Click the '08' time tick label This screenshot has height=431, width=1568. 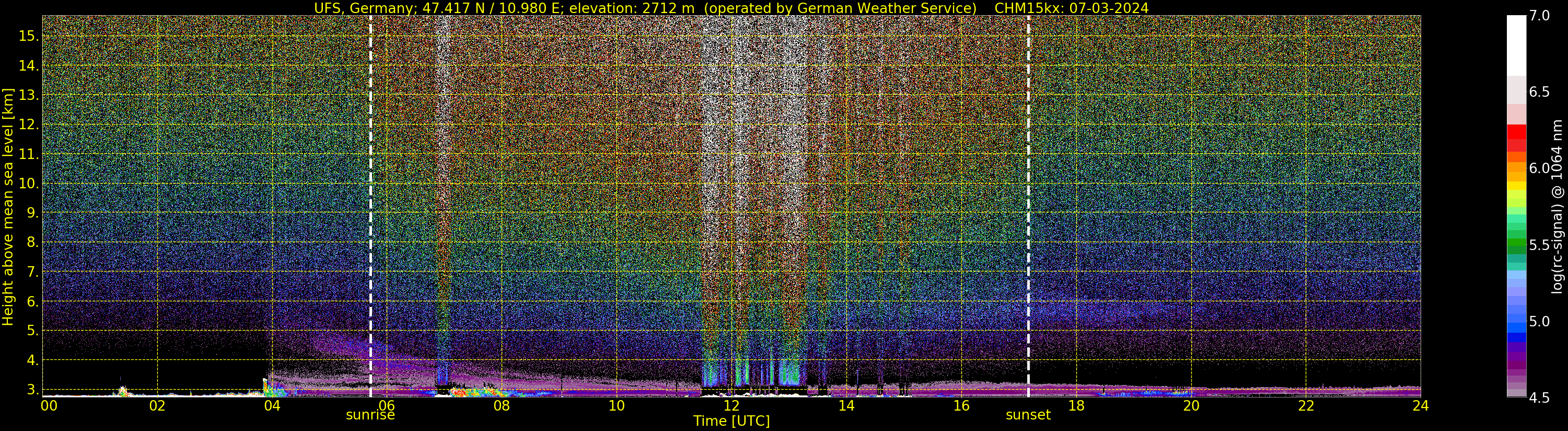click(x=502, y=405)
